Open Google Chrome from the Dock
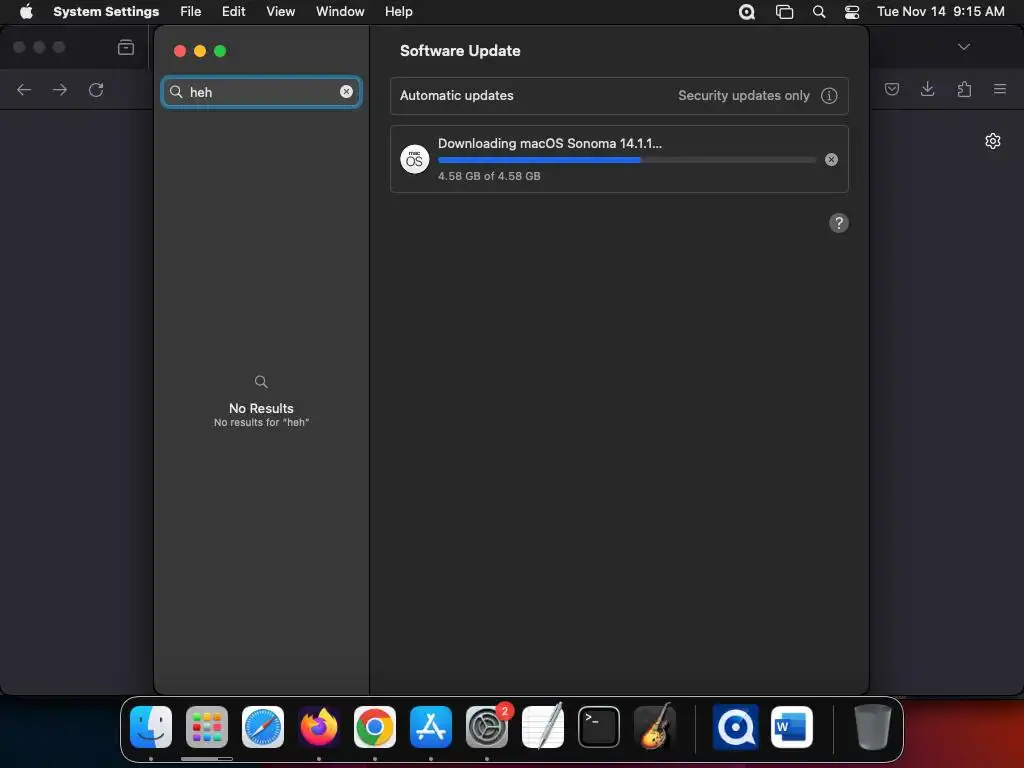 (375, 726)
